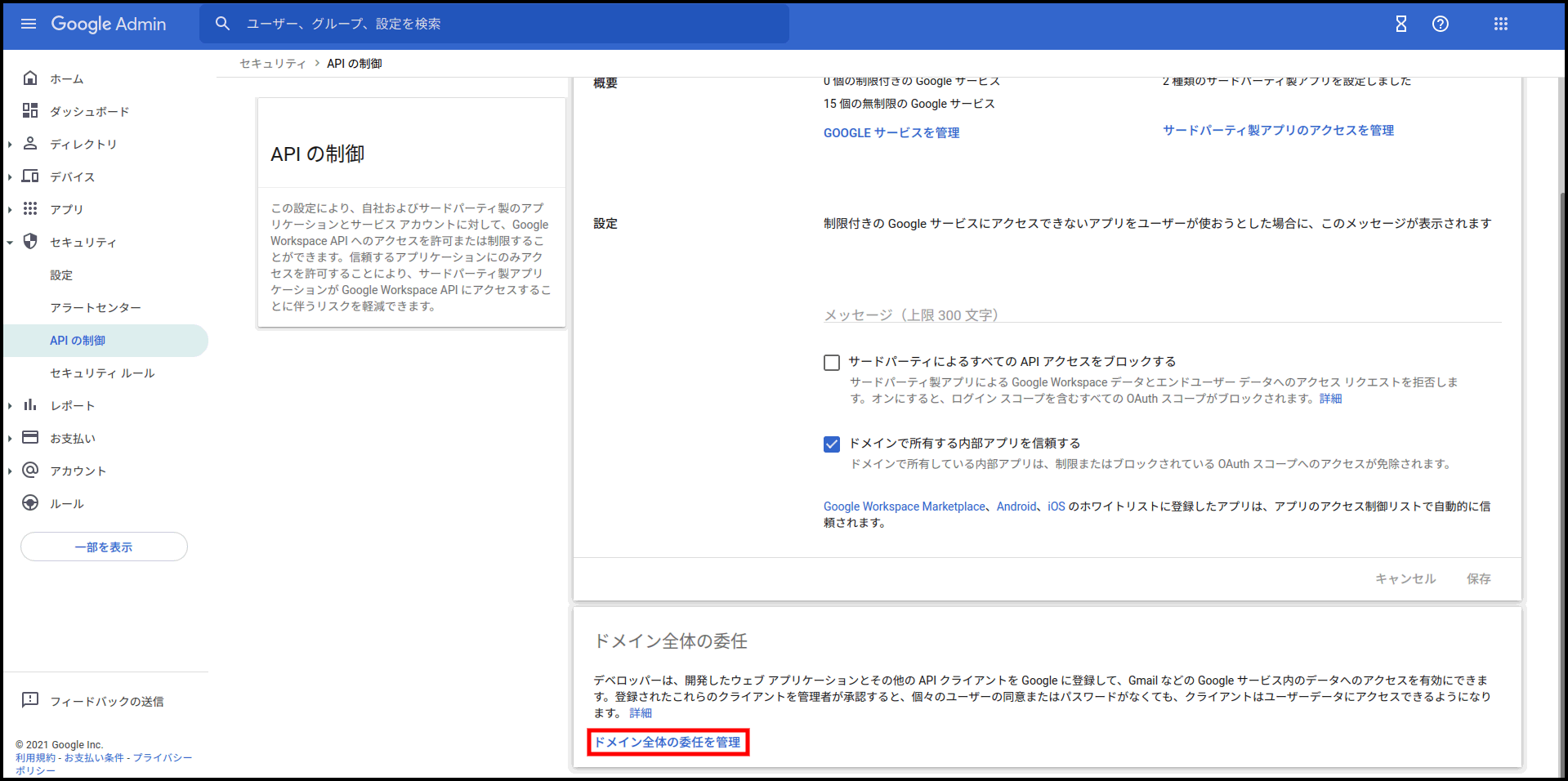Click the search magnifier icon
The width and height of the screenshot is (1568, 781).
(x=222, y=24)
